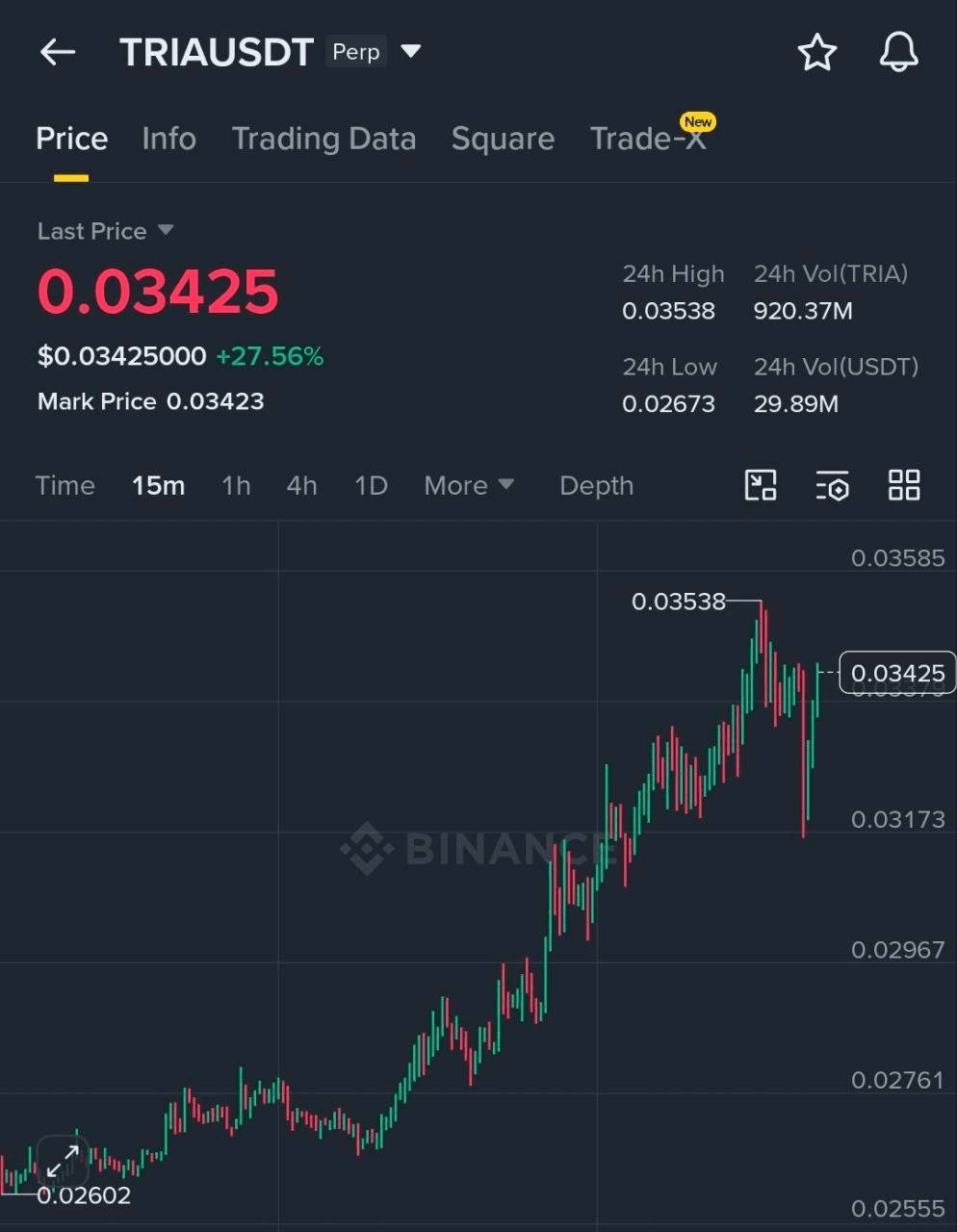The height and width of the screenshot is (1232, 957).
Task: Go to the Square tab
Action: (503, 139)
